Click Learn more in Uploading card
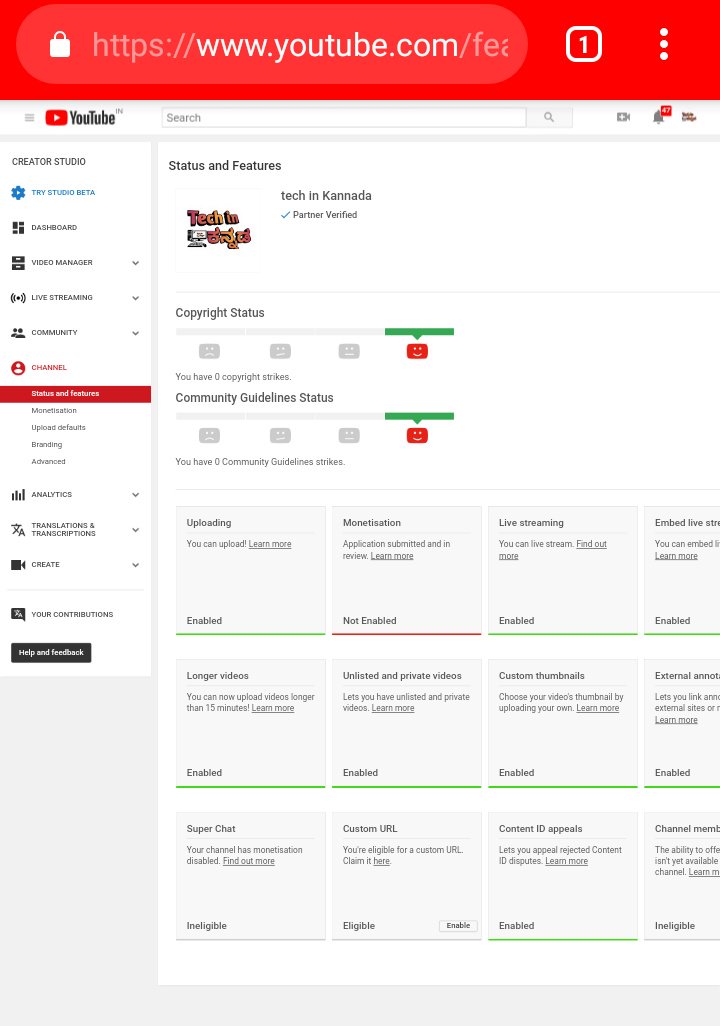 270,544
